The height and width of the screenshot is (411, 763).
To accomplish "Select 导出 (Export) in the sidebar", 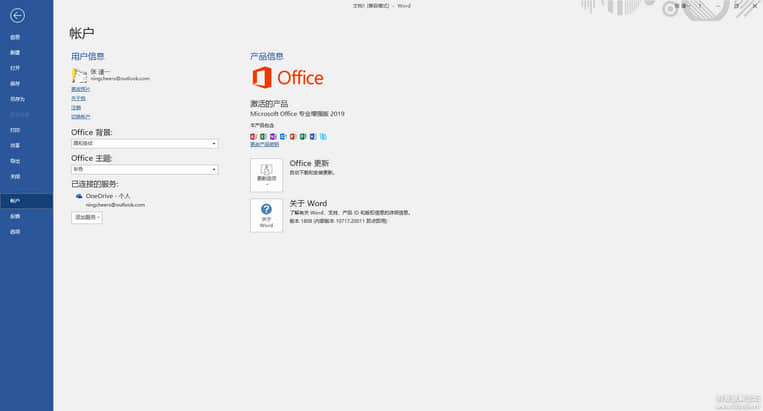I will (x=15, y=161).
